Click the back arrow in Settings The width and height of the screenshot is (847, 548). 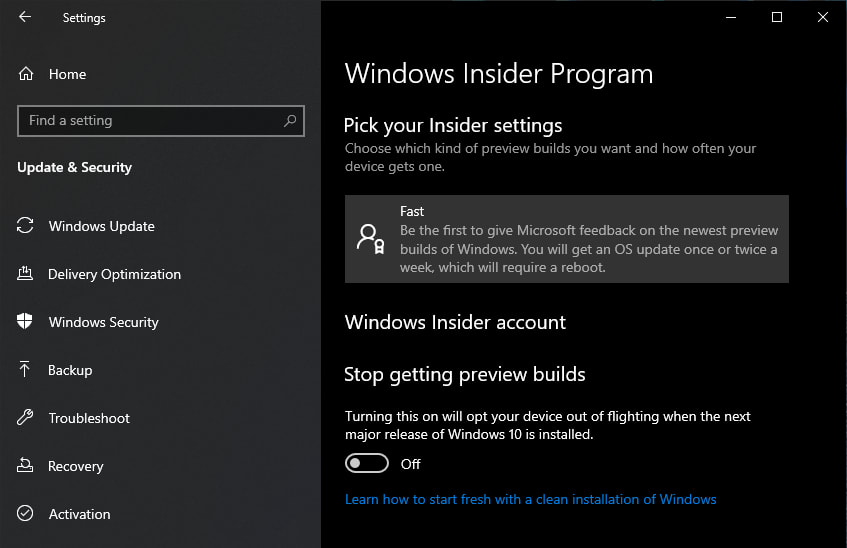[25, 17]
